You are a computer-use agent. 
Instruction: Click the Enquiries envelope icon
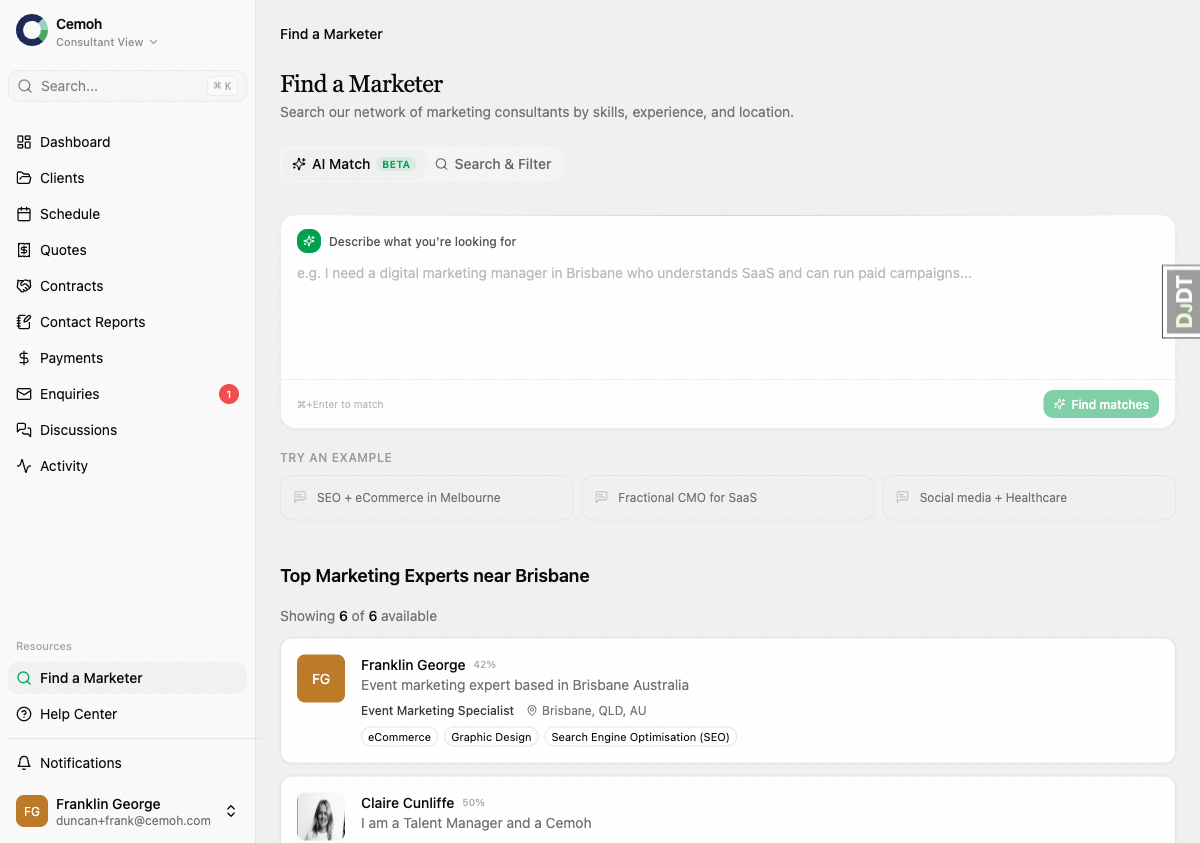[24, 394]
